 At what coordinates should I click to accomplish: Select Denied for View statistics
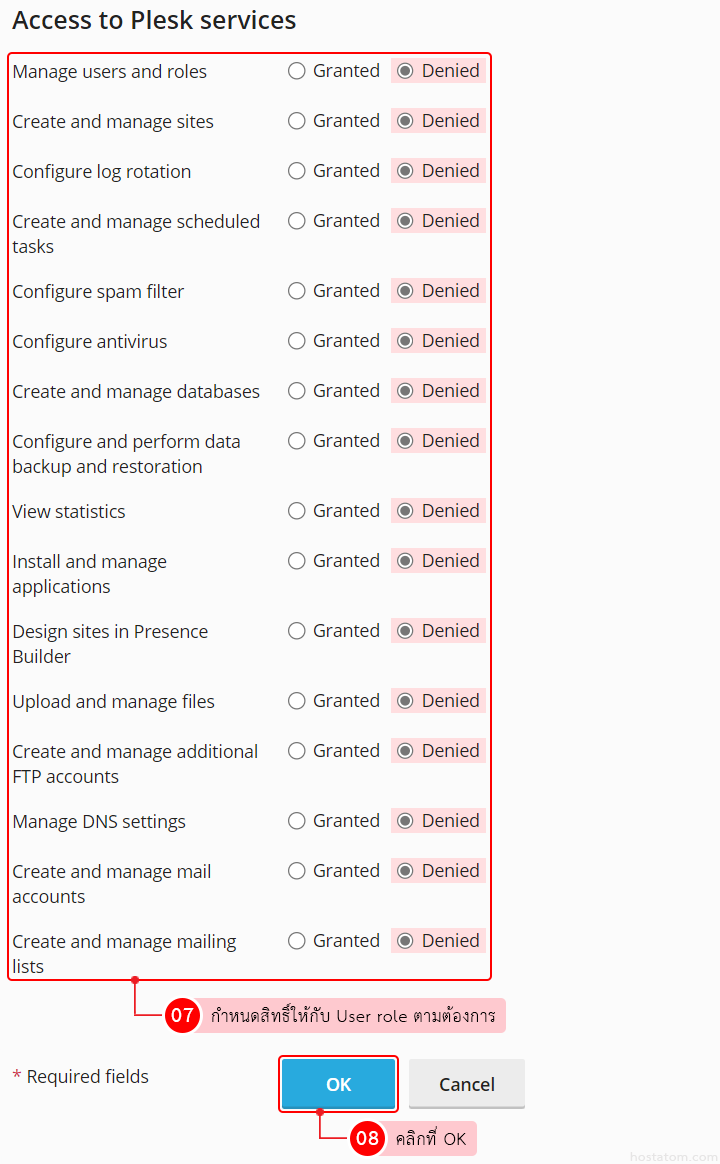[x=405, y=511]
